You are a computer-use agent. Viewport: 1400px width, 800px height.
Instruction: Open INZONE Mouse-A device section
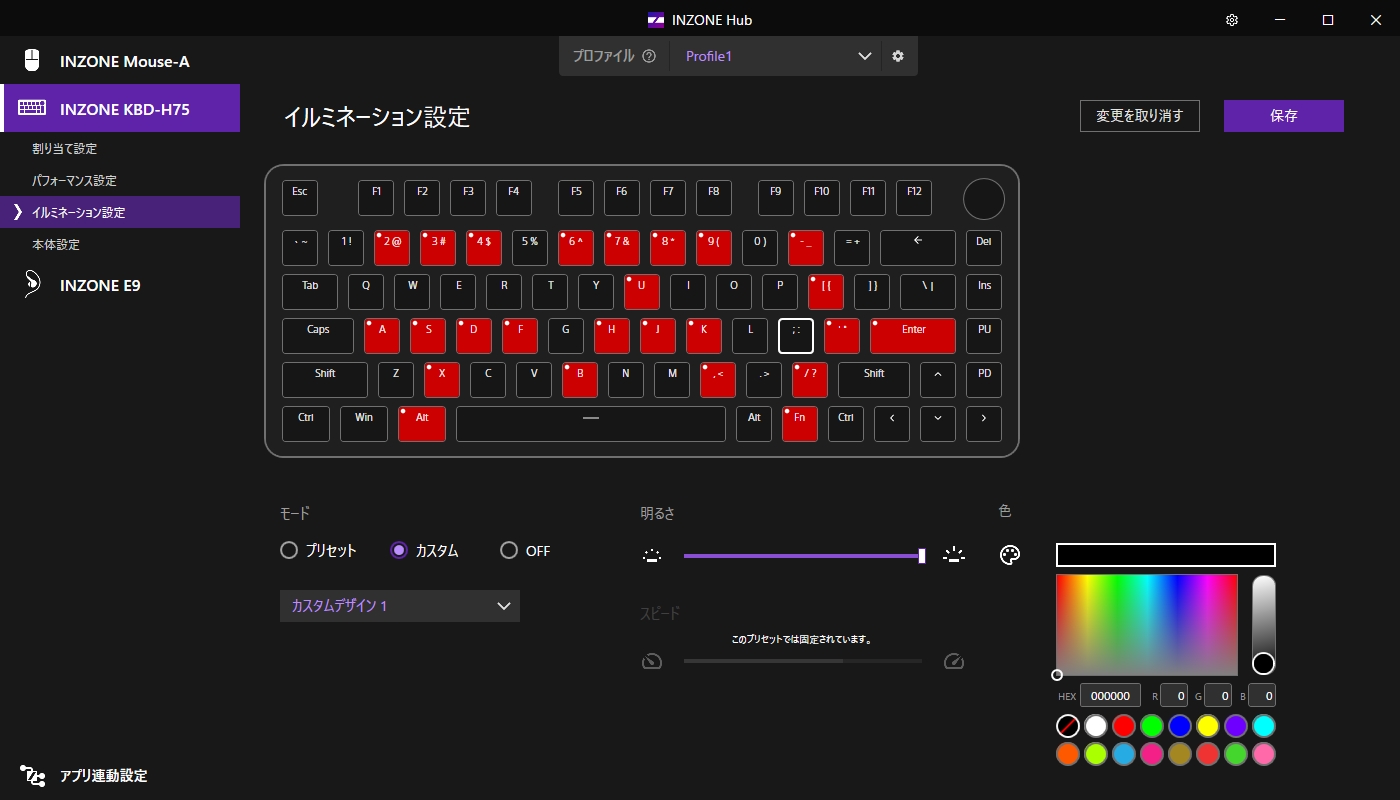pos(120,61)
